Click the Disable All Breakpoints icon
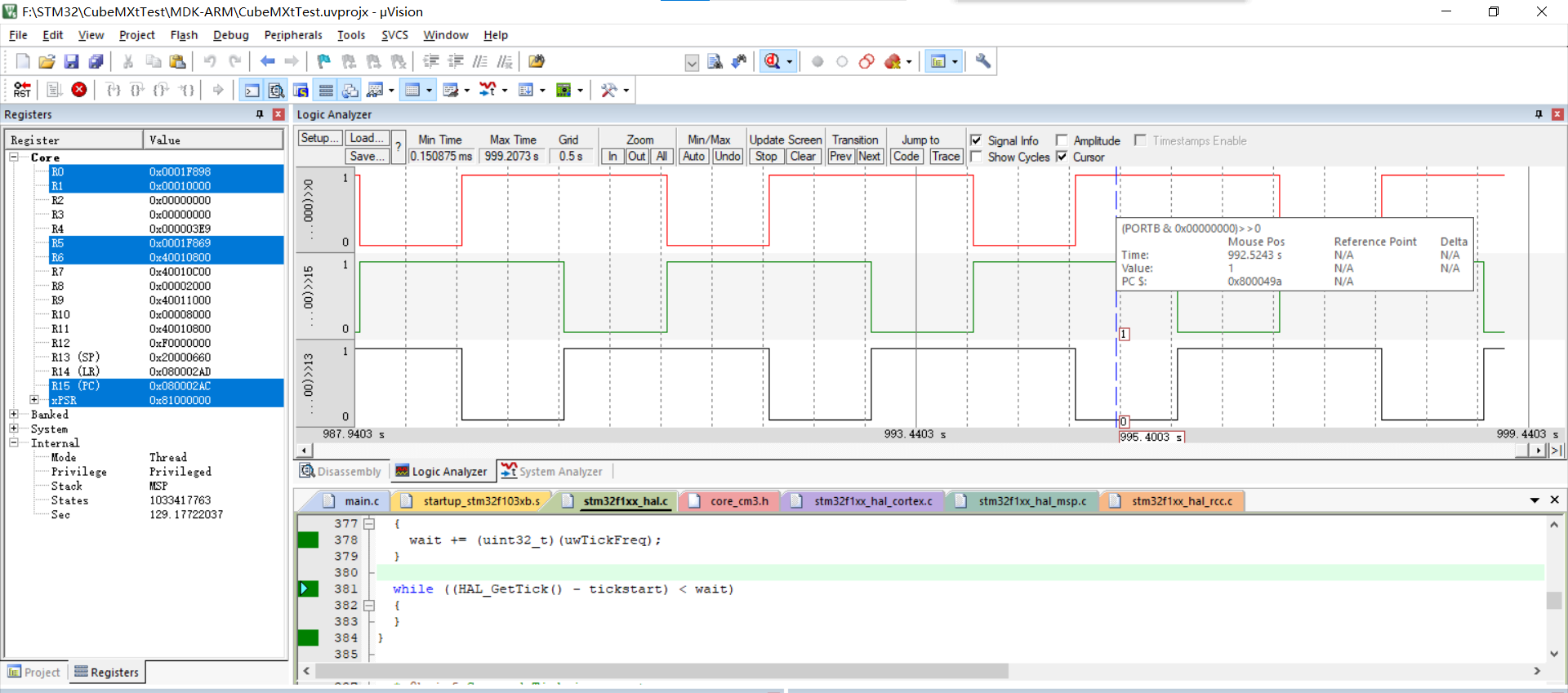The height and width of the screenshot is (693, 1568). tap(866, 61)
